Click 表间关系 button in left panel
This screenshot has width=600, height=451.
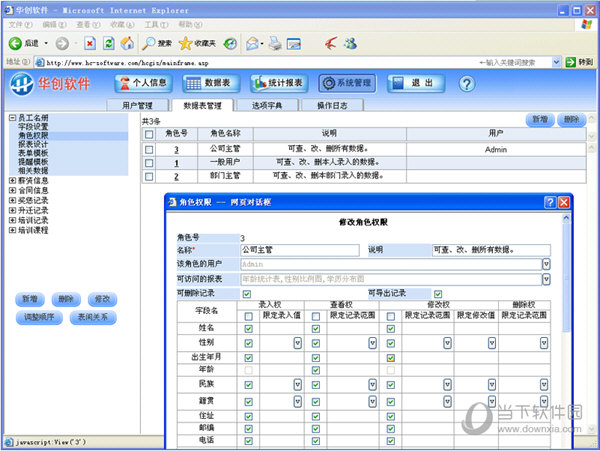click(93, 317)
